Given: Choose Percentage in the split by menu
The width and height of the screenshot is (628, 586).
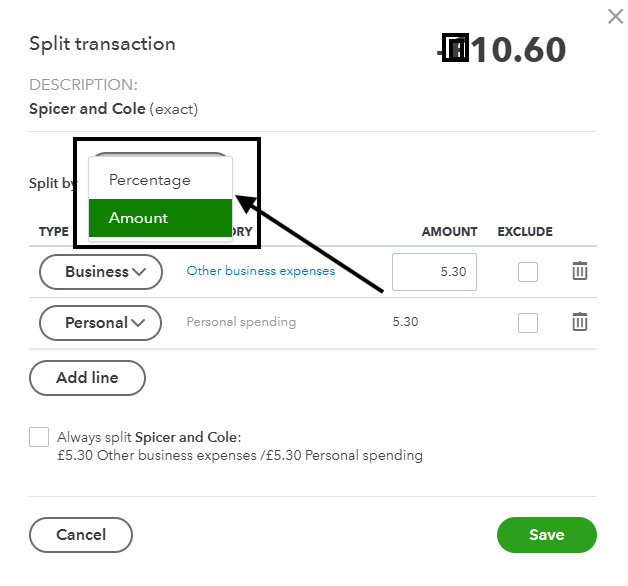Looking at the screenshot, I should pos(150,180).
